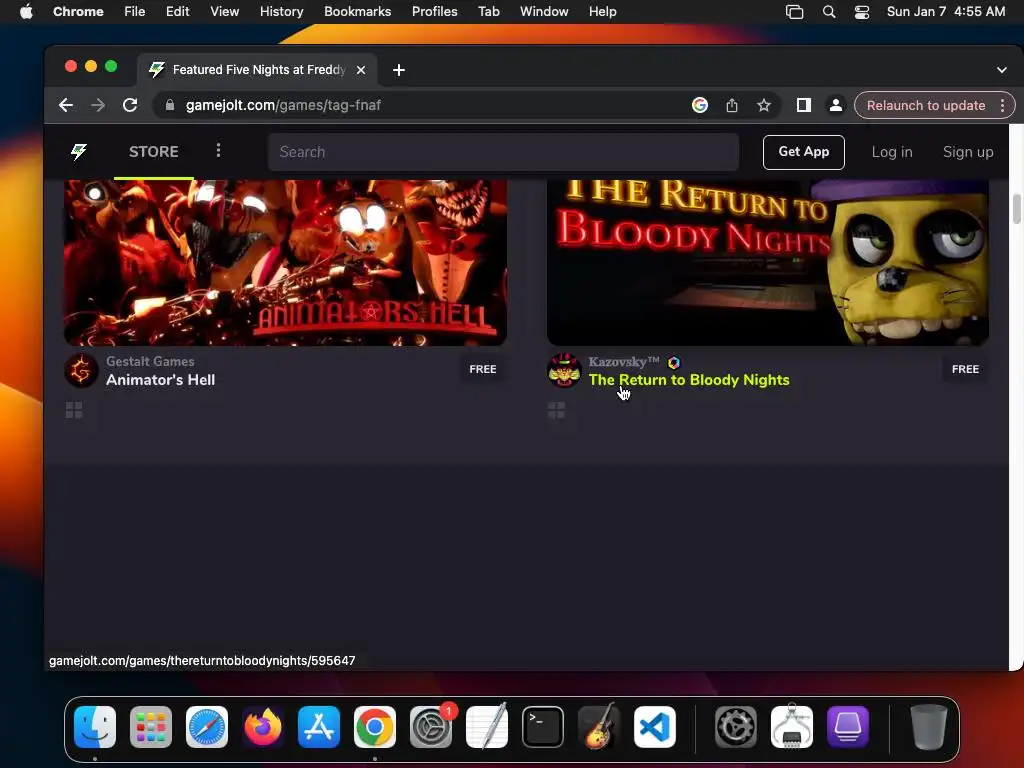Open the three-dot menu beside STORE
1024x768 pixels.
click(218, 151)
